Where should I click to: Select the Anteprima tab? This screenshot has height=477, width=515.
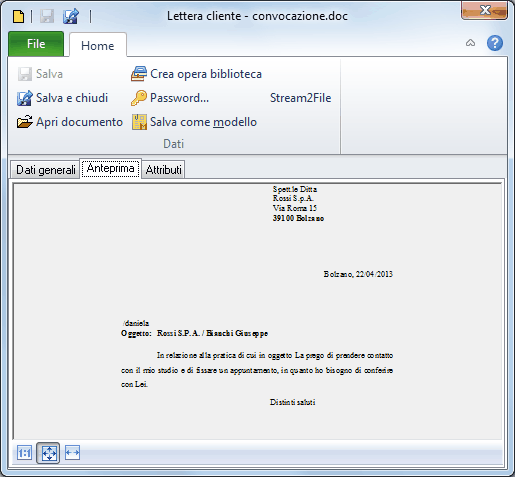(x=110, y=168)
